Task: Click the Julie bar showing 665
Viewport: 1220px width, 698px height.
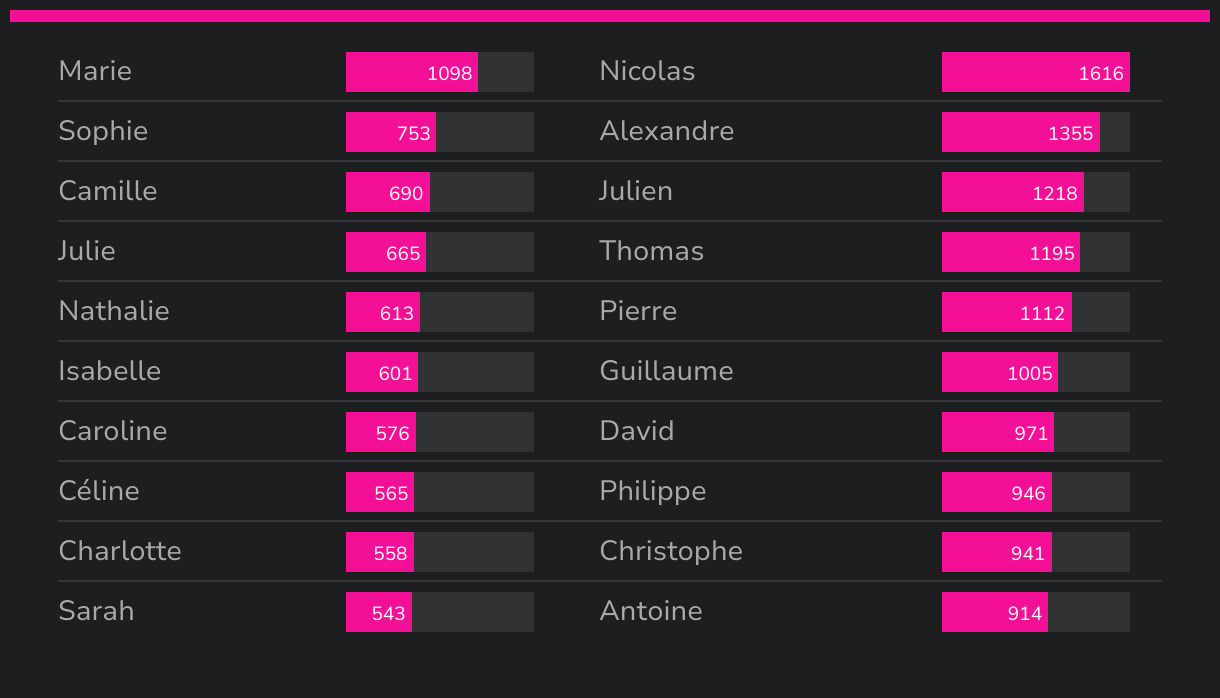Action: pyautogui.click(x=386, y=252)
